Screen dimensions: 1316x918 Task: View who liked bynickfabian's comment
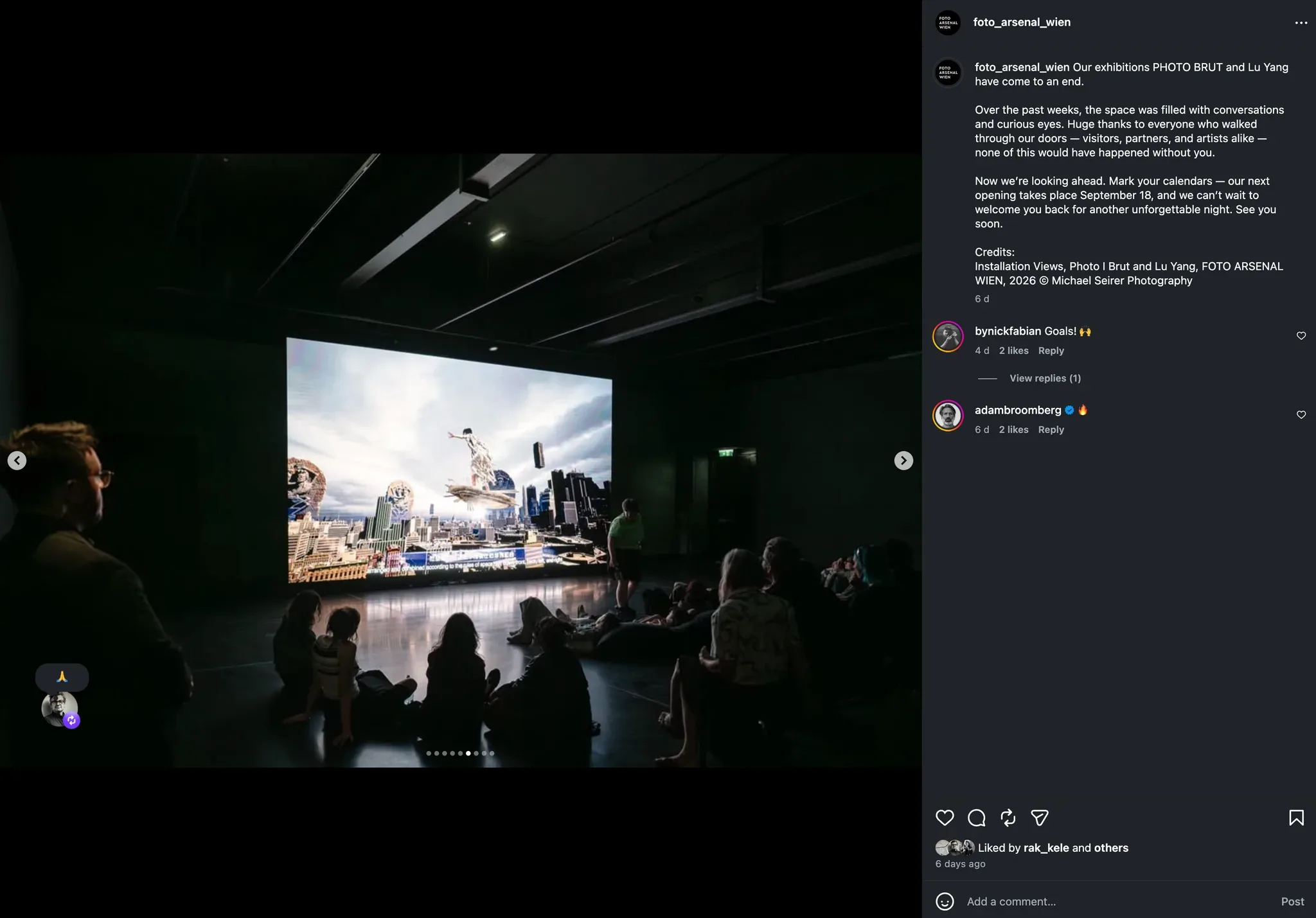pos(1014,351)
